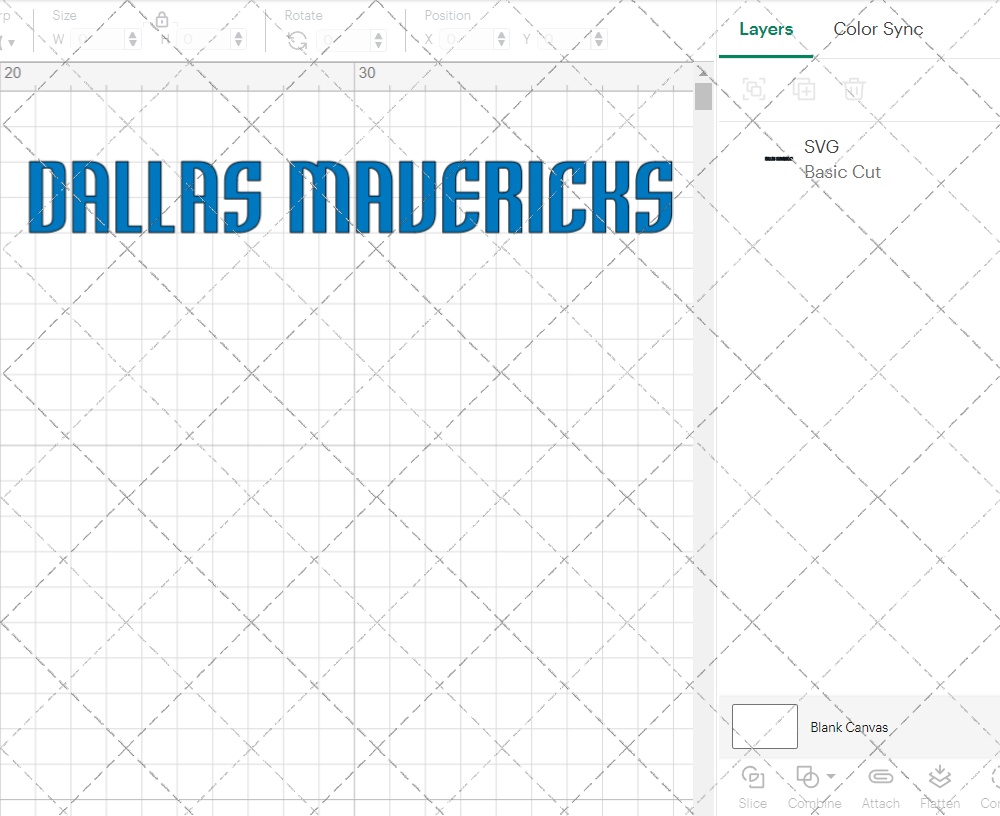Adjust the Position Y stepper arrows
Viewport: 1000px width, 816px height.
[599, 40]
